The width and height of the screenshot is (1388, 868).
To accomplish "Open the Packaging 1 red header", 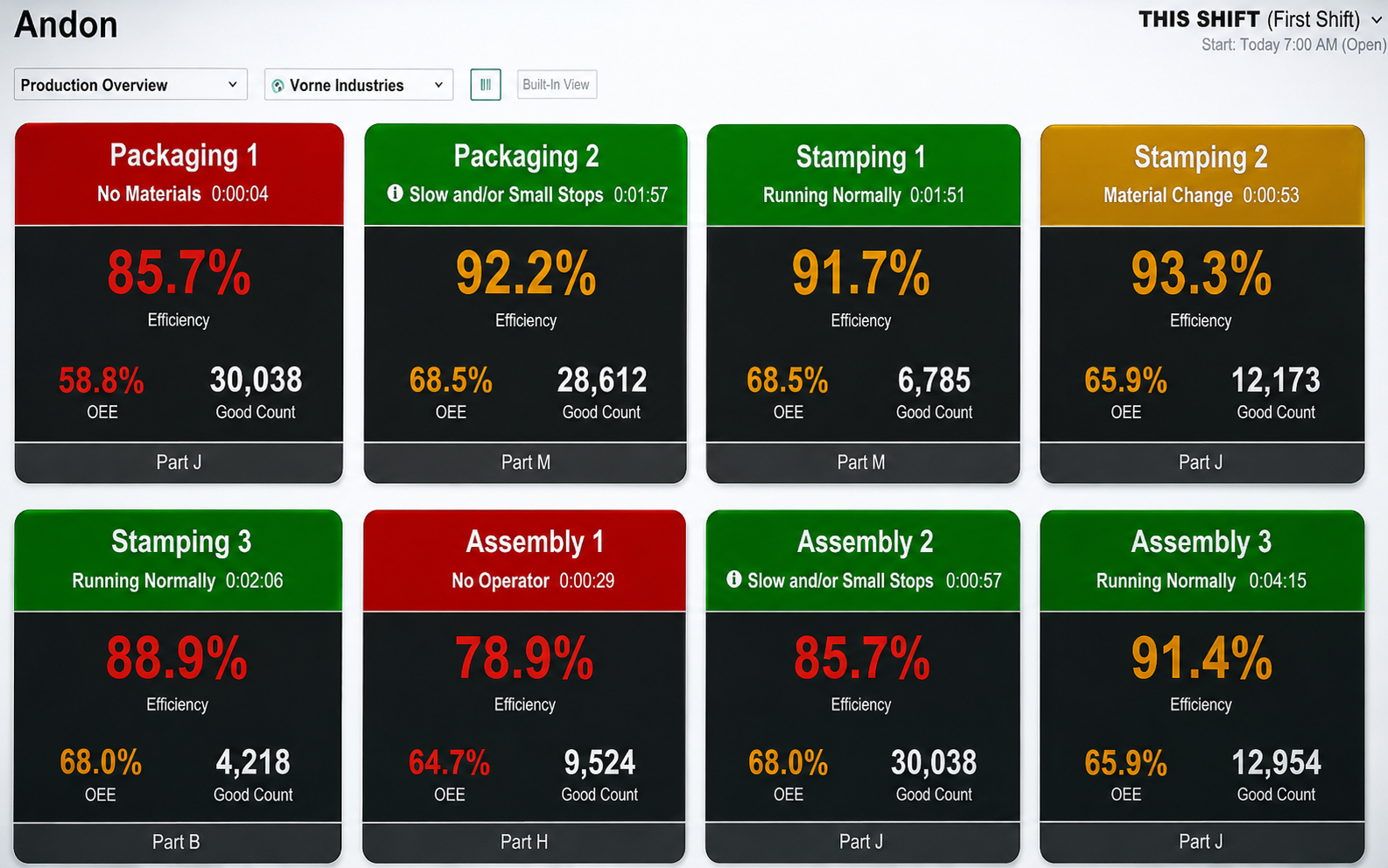I will point(179,174).
